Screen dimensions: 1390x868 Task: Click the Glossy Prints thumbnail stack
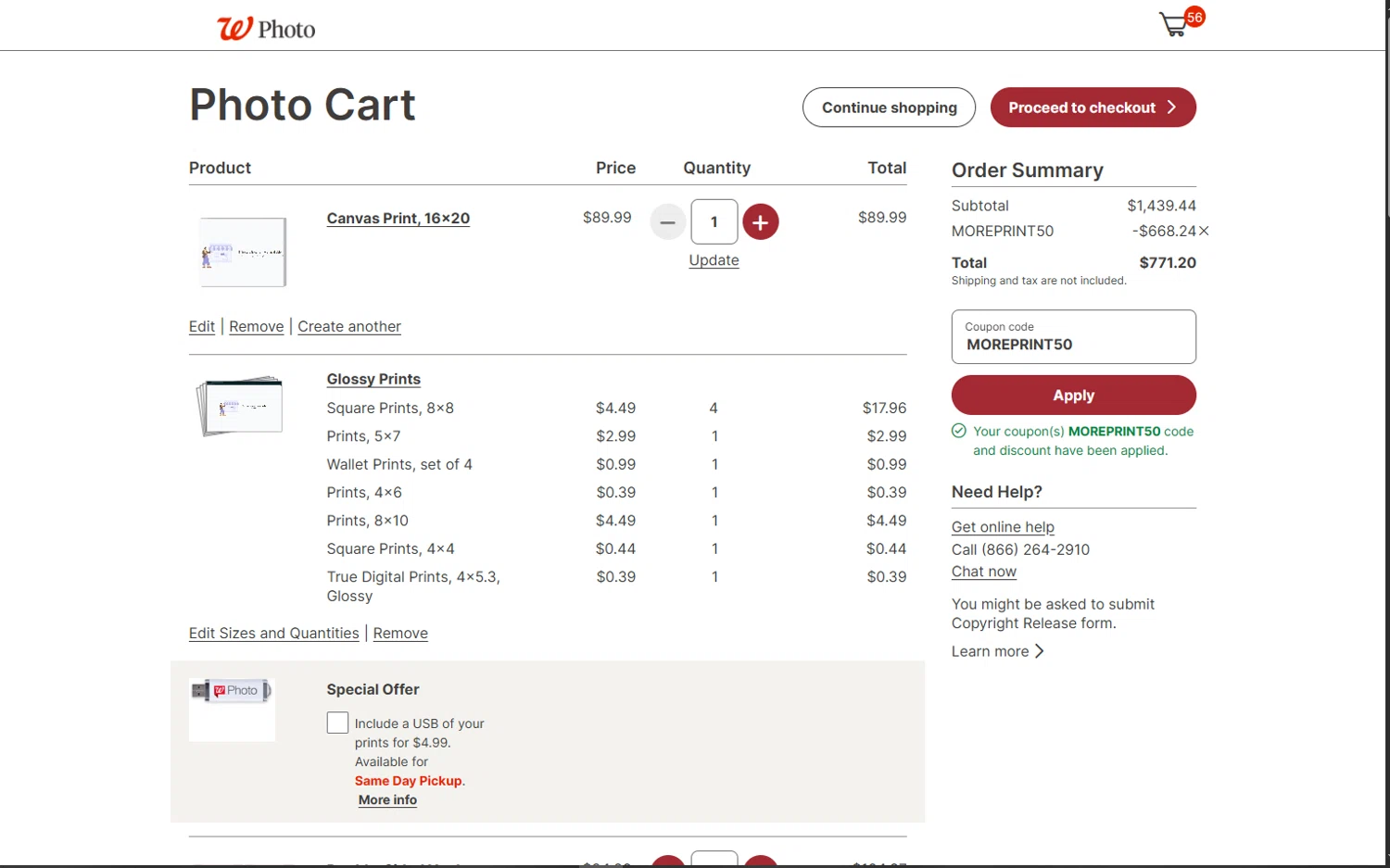coord(240,406)
